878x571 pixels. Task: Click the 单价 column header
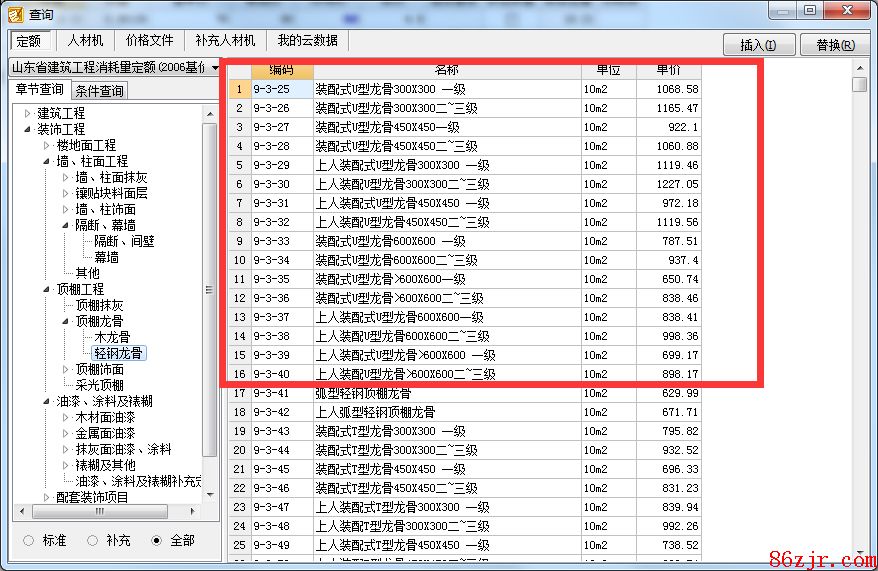tap(668, 70)
